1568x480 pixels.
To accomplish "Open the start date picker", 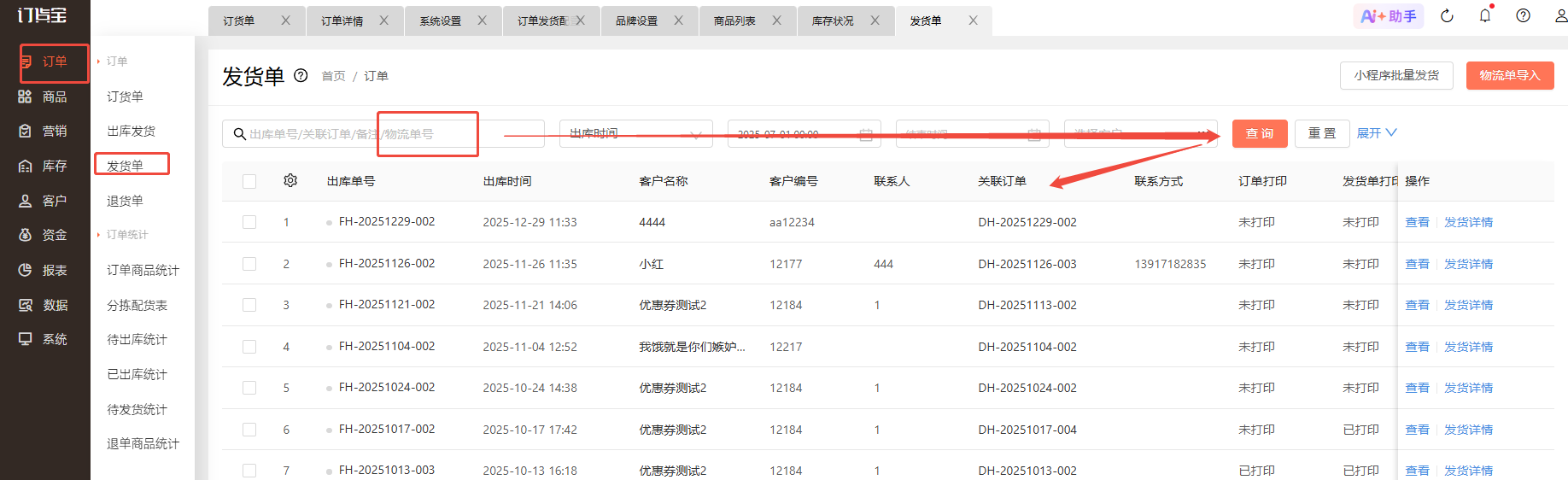I will click(803, 134).
